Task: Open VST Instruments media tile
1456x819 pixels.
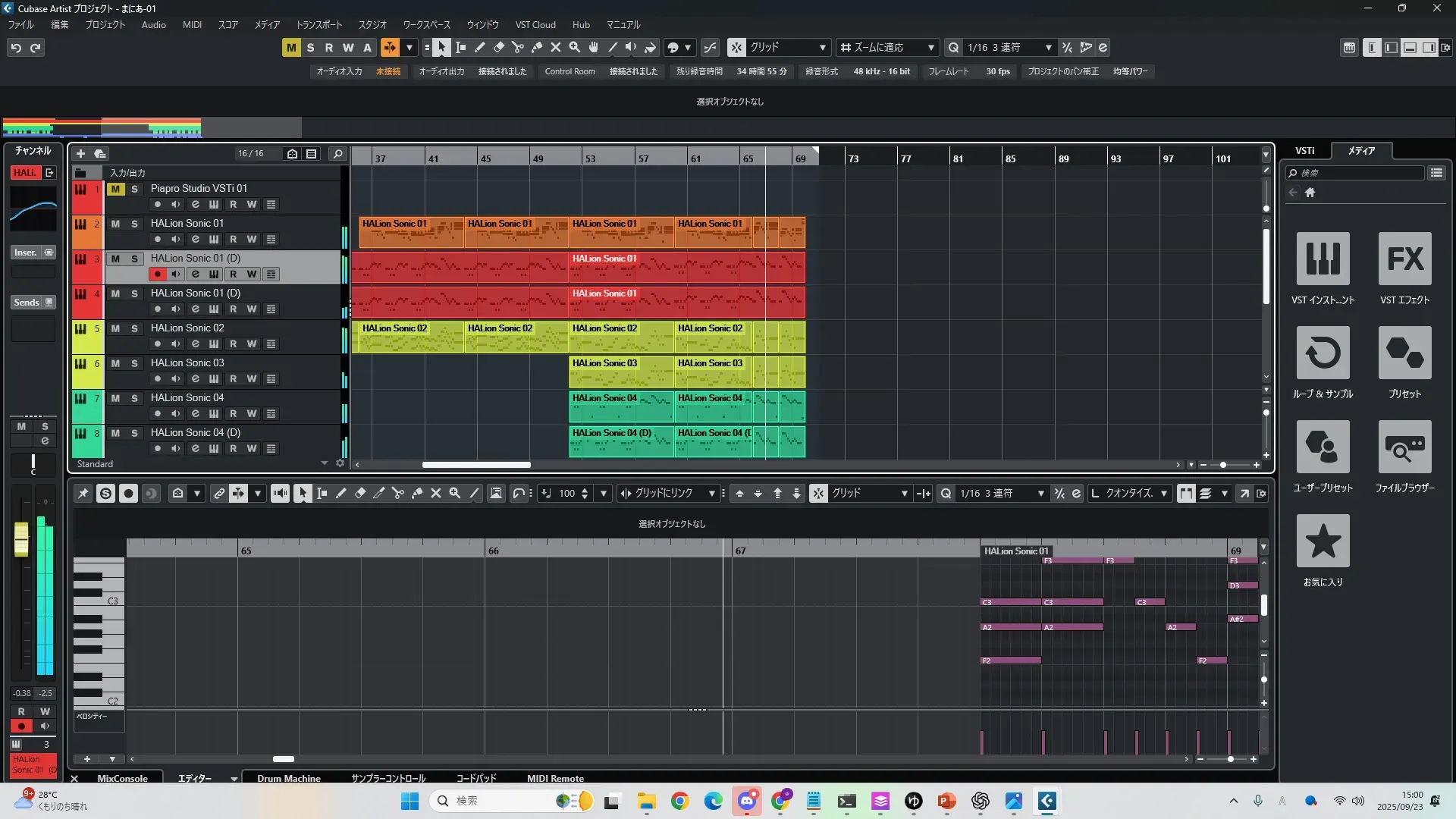Action: (x=1323, y=259)
